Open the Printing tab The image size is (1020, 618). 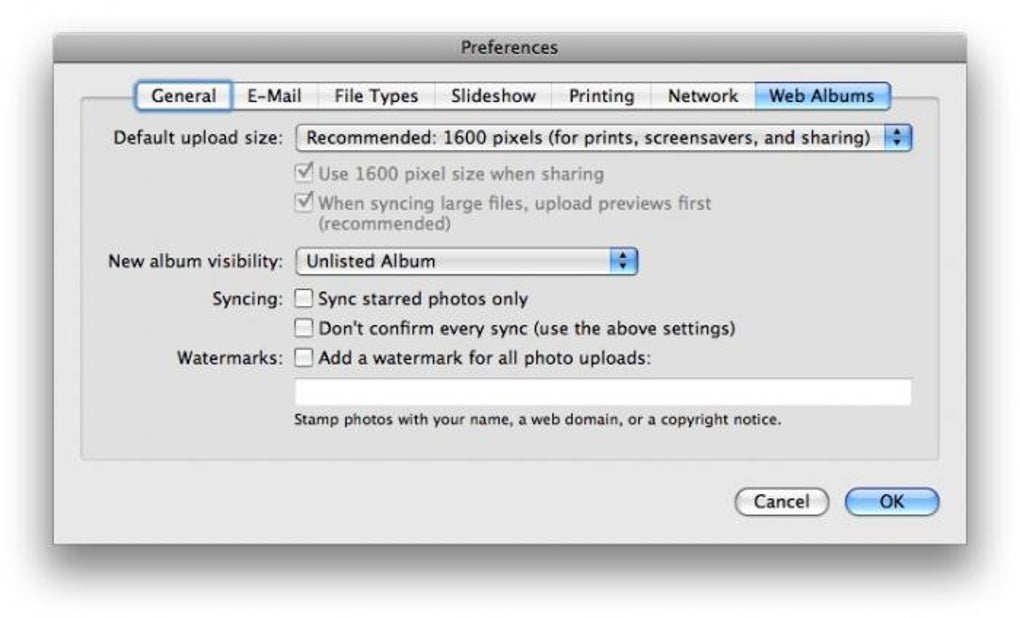(601, 96)
